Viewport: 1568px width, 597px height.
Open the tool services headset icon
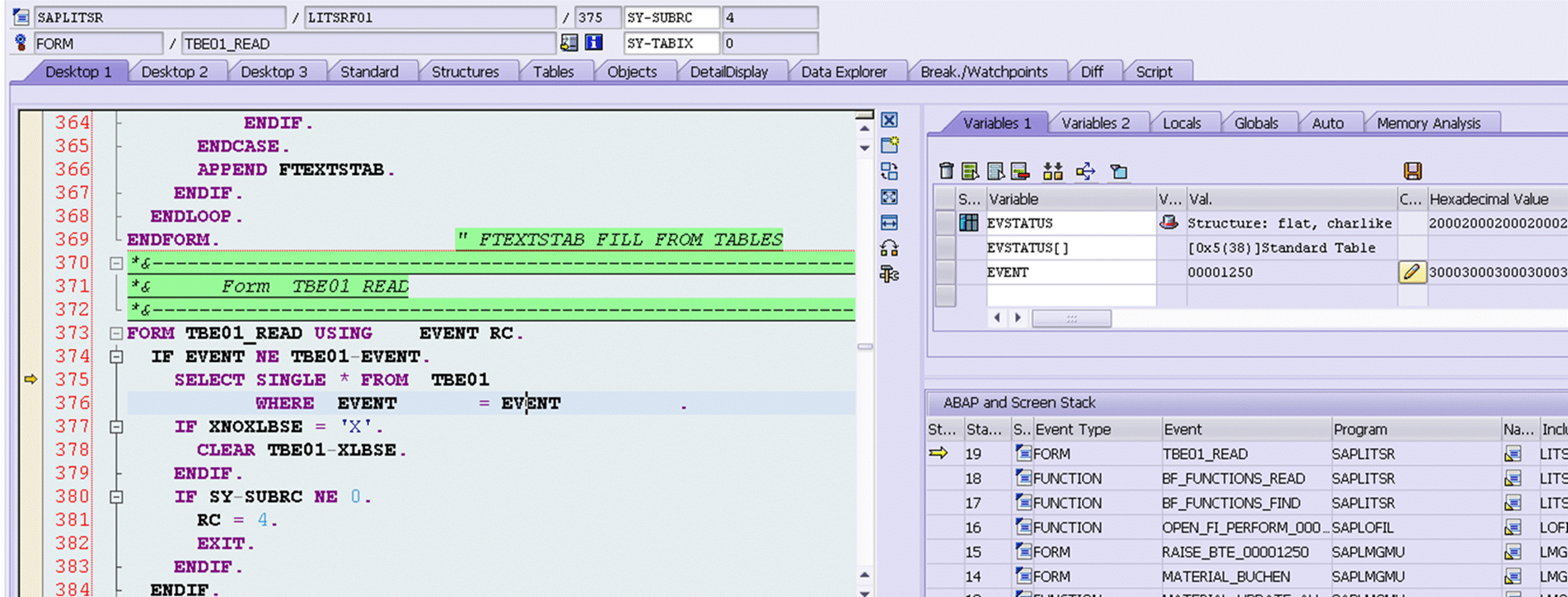click(889, 248)
